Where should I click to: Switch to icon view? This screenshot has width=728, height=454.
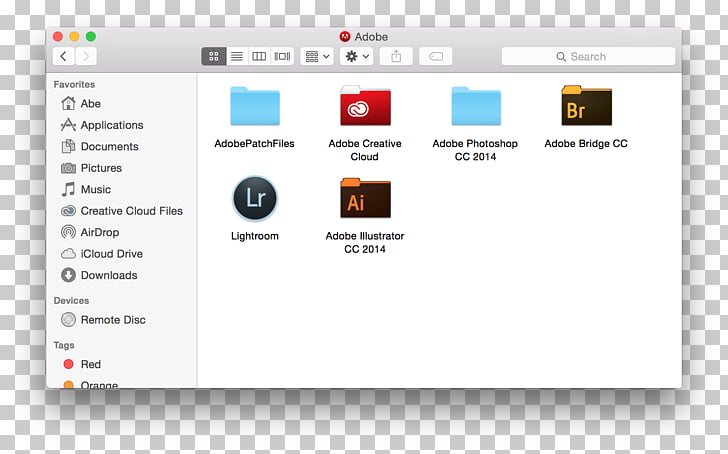click(214, 56)
